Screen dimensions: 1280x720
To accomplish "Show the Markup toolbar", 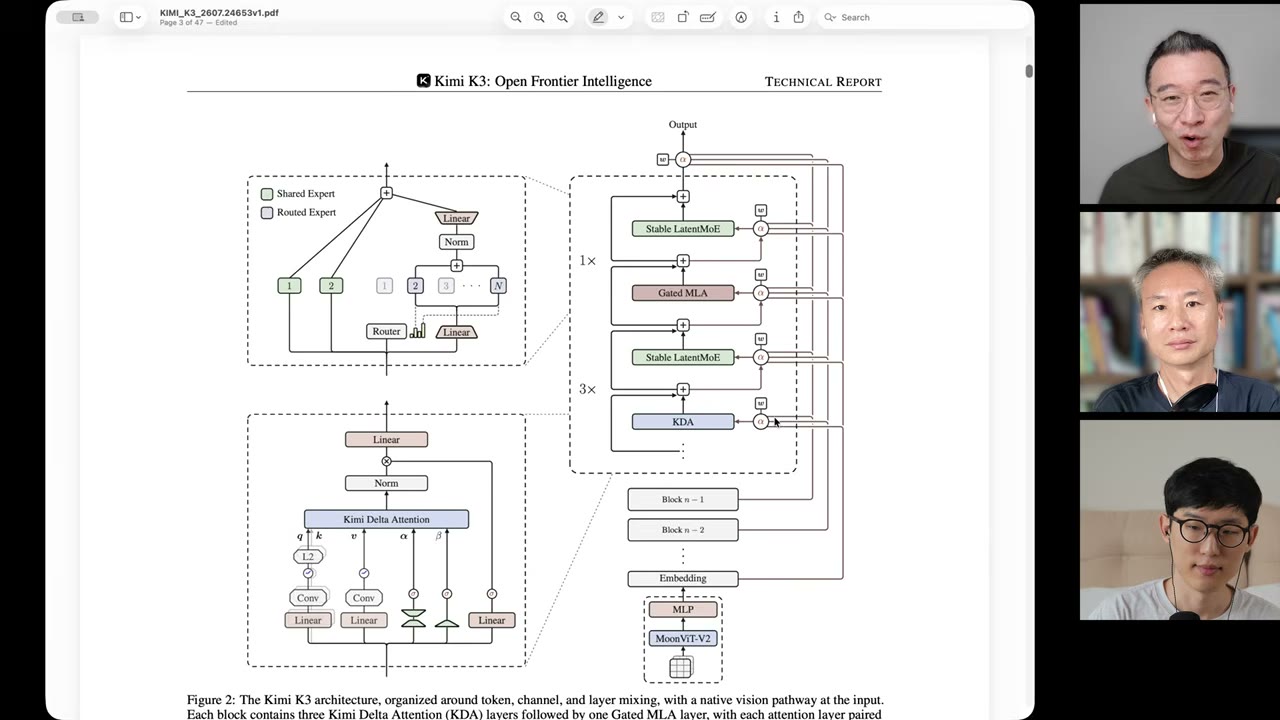I will coord(741,17).
